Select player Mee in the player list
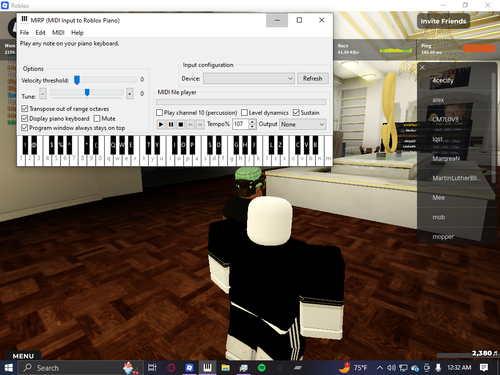This screenshot has width=500, height=375. click(439, 198)
